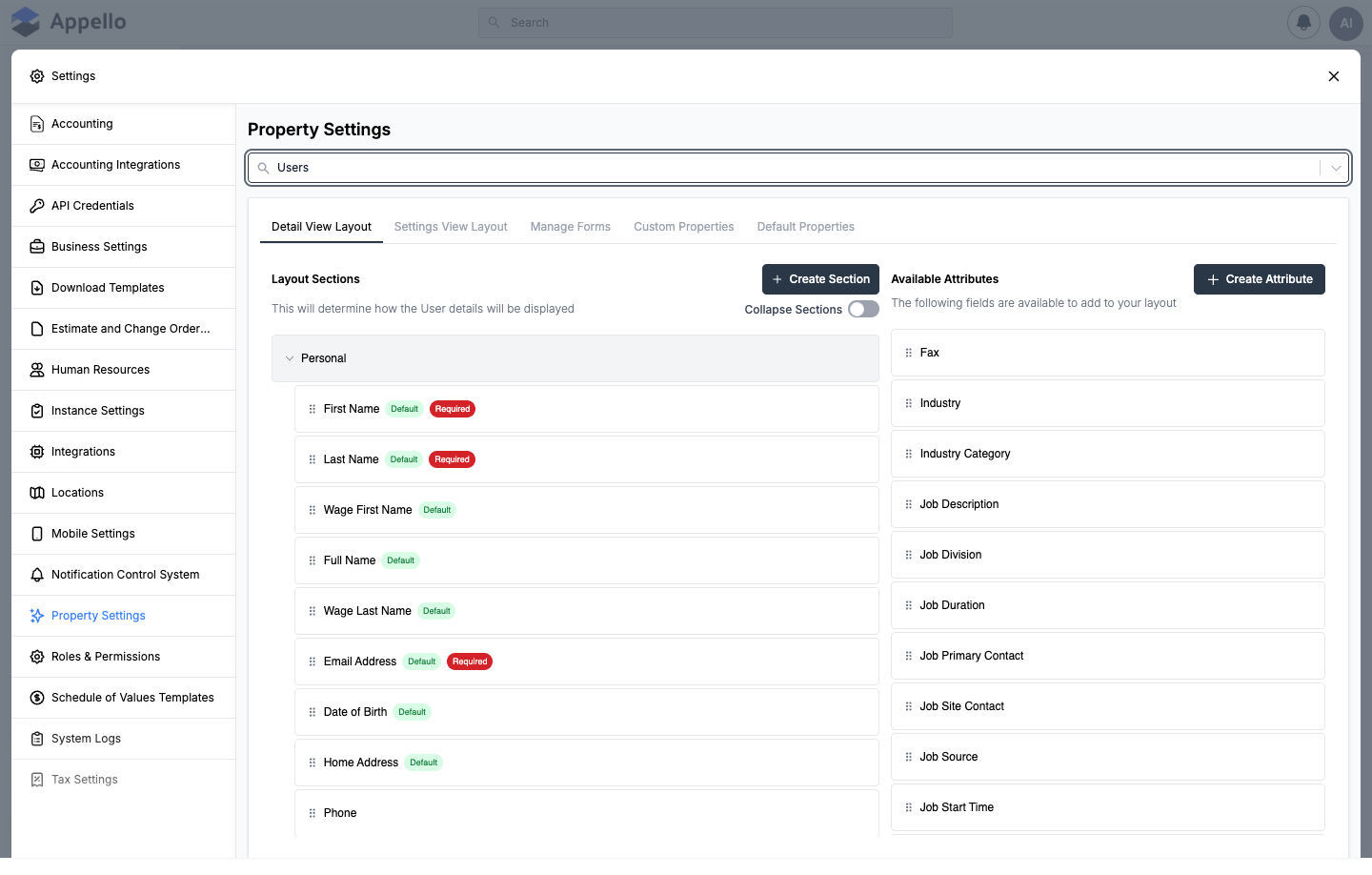Toggle the Collapse Sections switch

pyautogui.click(x=863, y=309)
